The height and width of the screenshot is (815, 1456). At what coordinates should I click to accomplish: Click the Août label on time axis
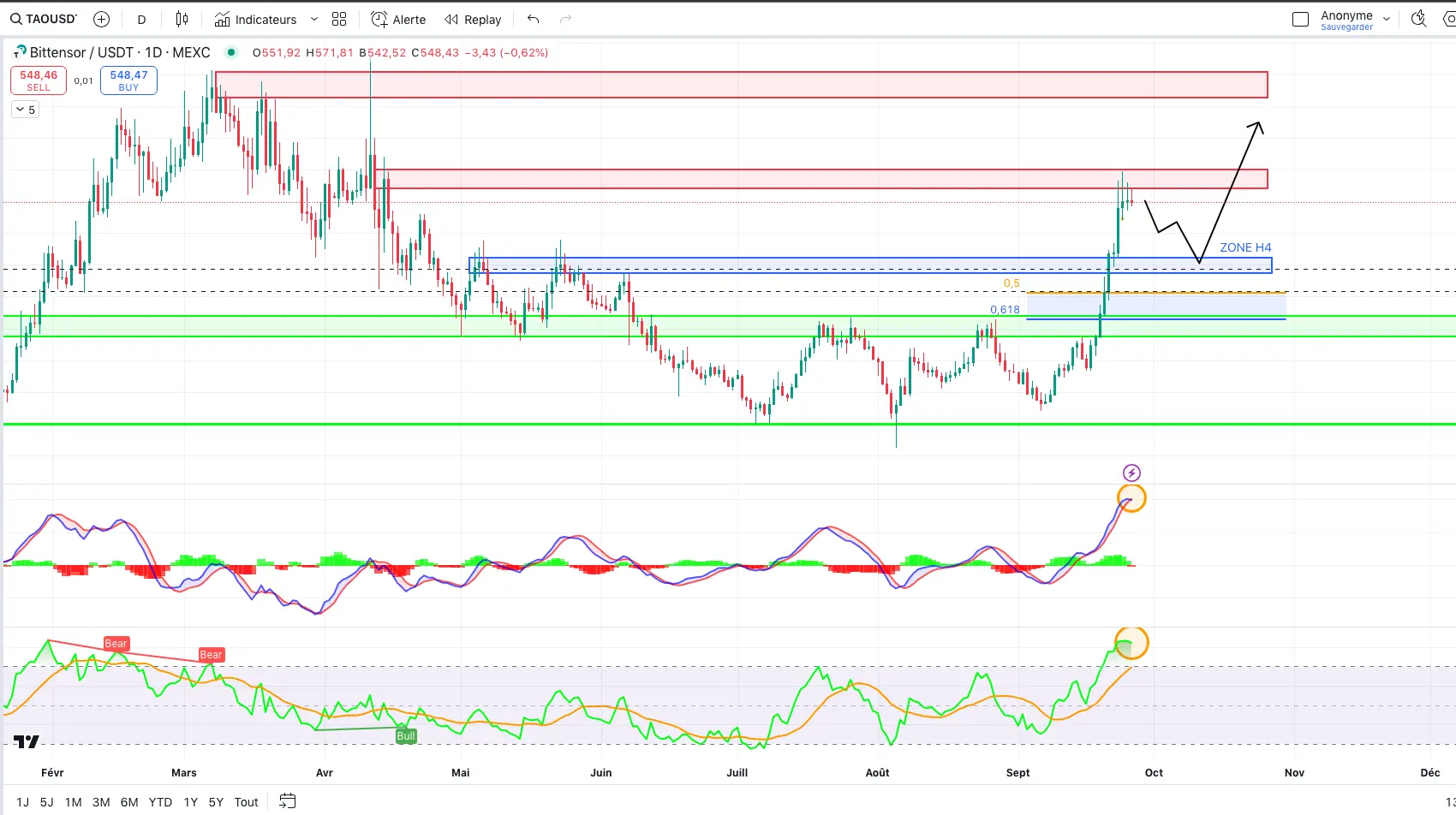(x=878, y=772)
